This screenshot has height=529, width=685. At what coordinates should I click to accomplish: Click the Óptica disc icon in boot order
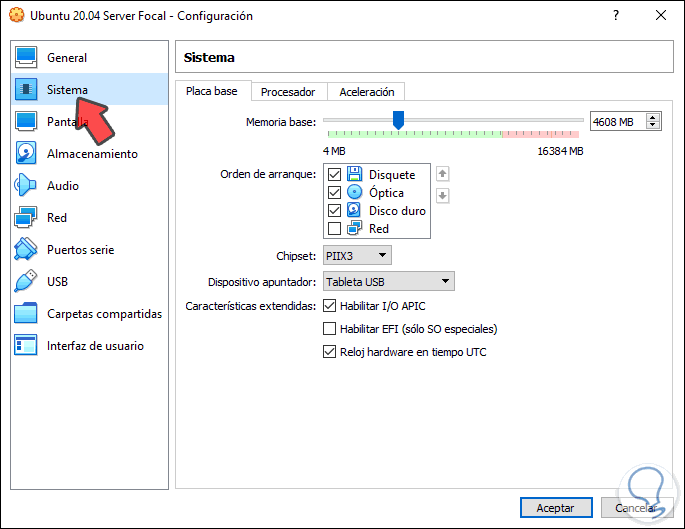[x=354, y=192]
